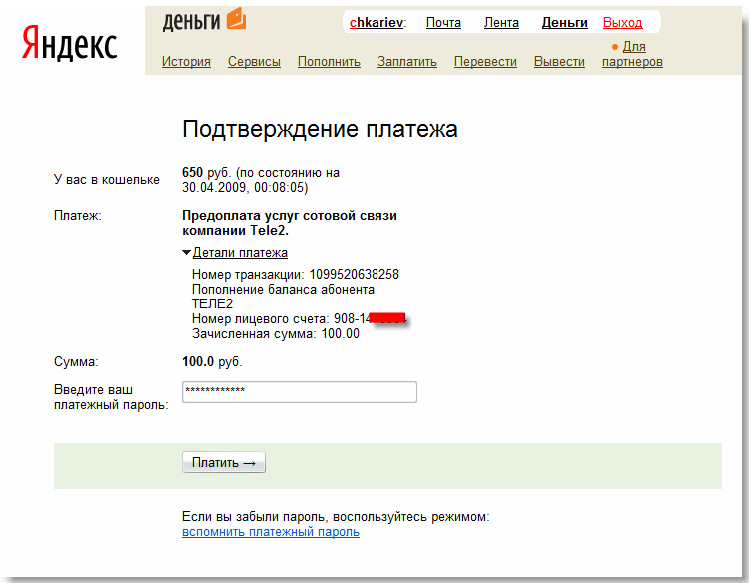
Task: Click the Детали платежа link
Action: [x=240, y=252]
